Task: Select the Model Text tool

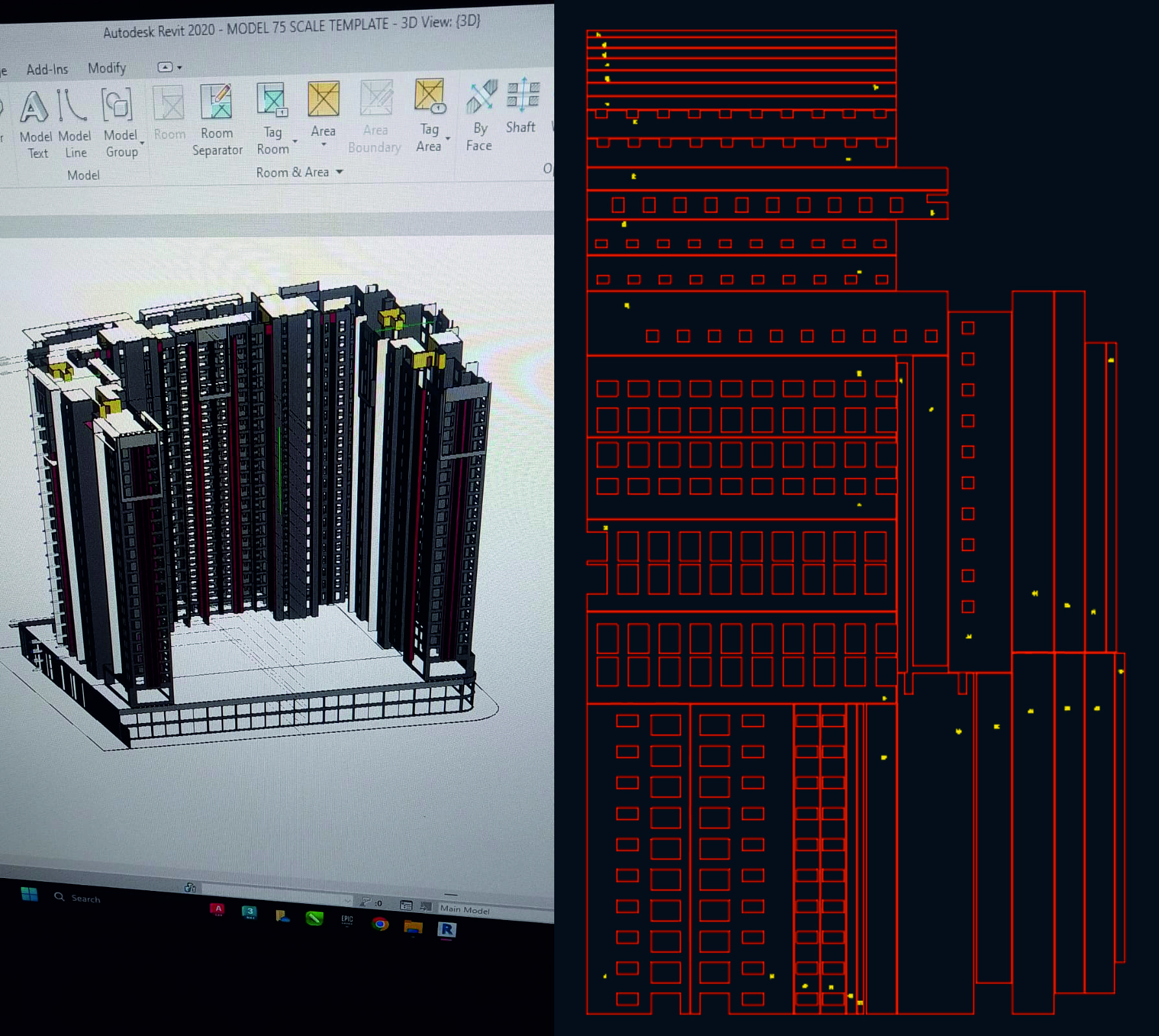Action: pos(35,122)
